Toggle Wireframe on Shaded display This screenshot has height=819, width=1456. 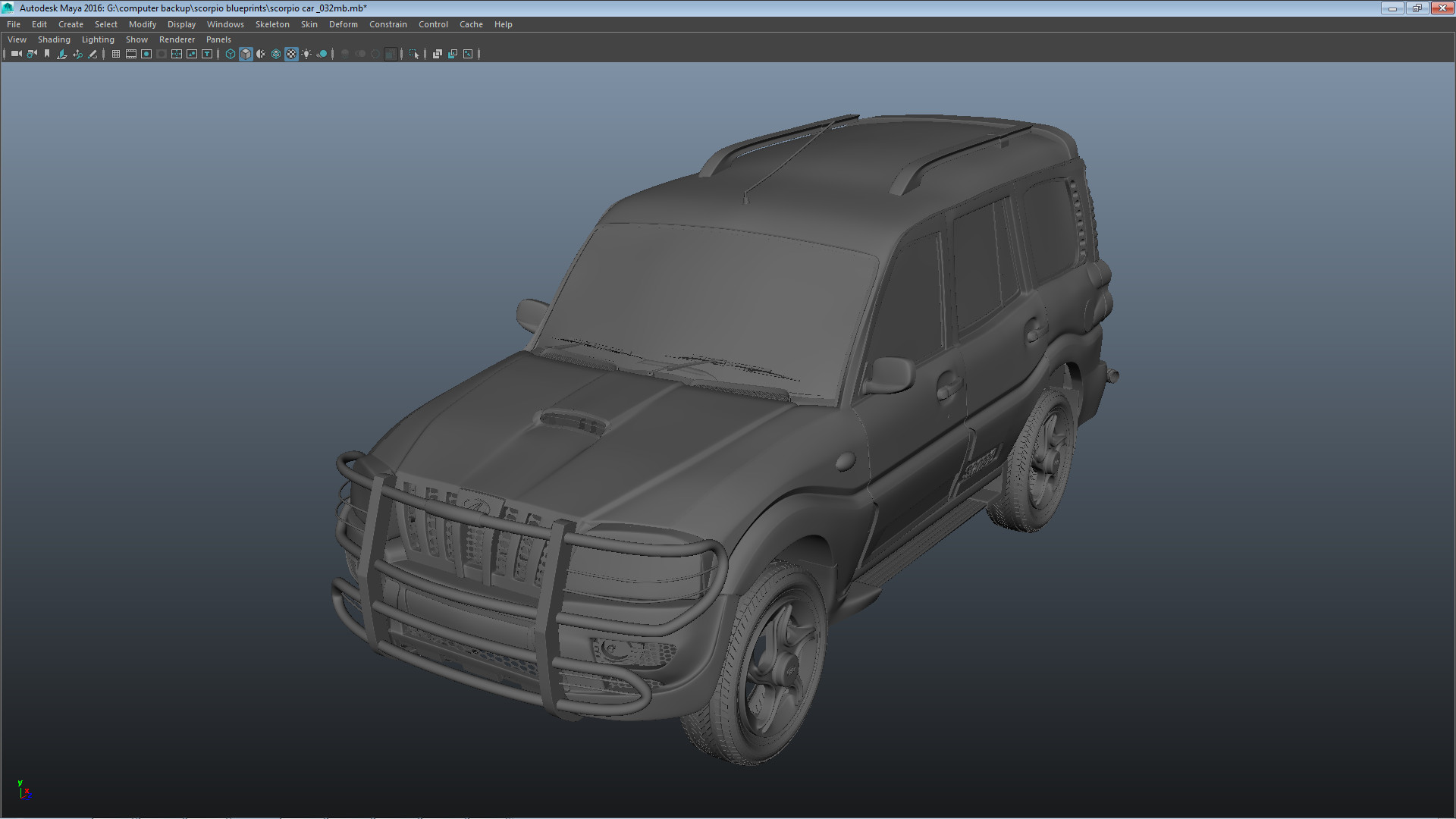pos(276,54)
